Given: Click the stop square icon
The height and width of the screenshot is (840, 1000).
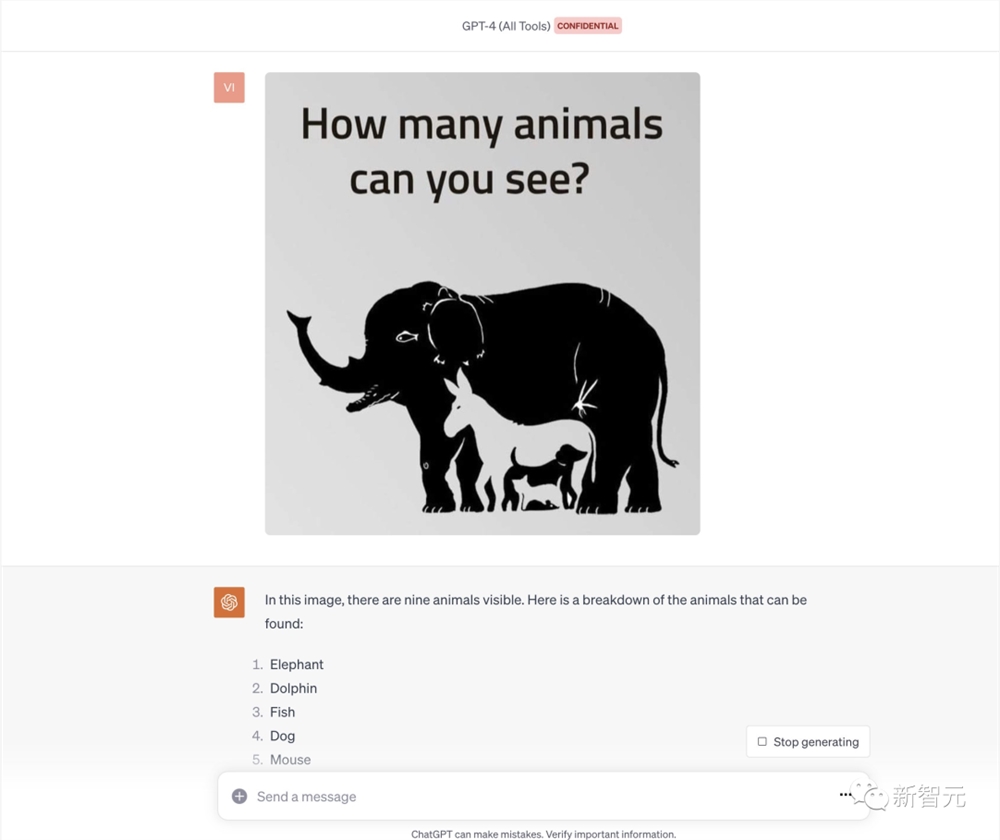Looking at the screenshot, I should tap(762, 742).
